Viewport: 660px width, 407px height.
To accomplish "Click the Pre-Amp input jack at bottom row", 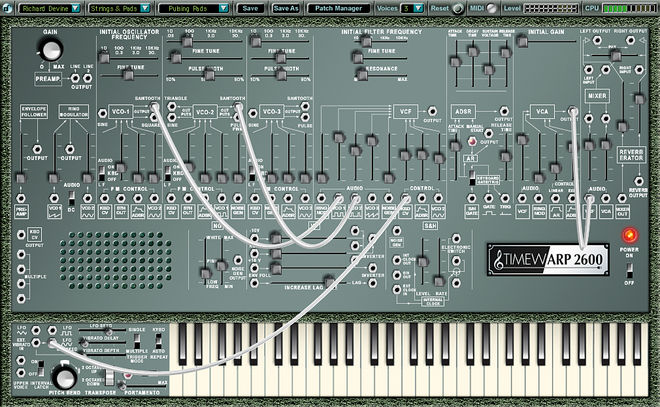I will pos(21,198).
